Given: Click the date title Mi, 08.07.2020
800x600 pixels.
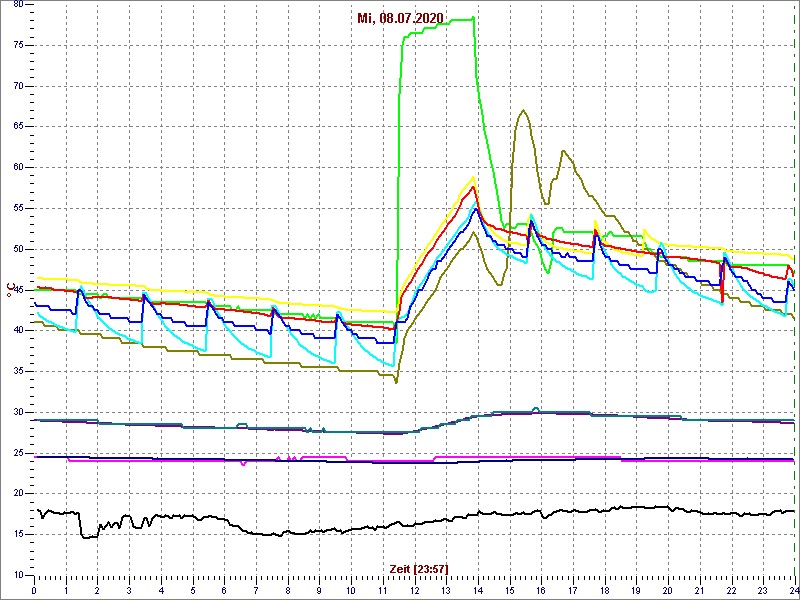Looking at the screenshot, I should click(399, 19).
